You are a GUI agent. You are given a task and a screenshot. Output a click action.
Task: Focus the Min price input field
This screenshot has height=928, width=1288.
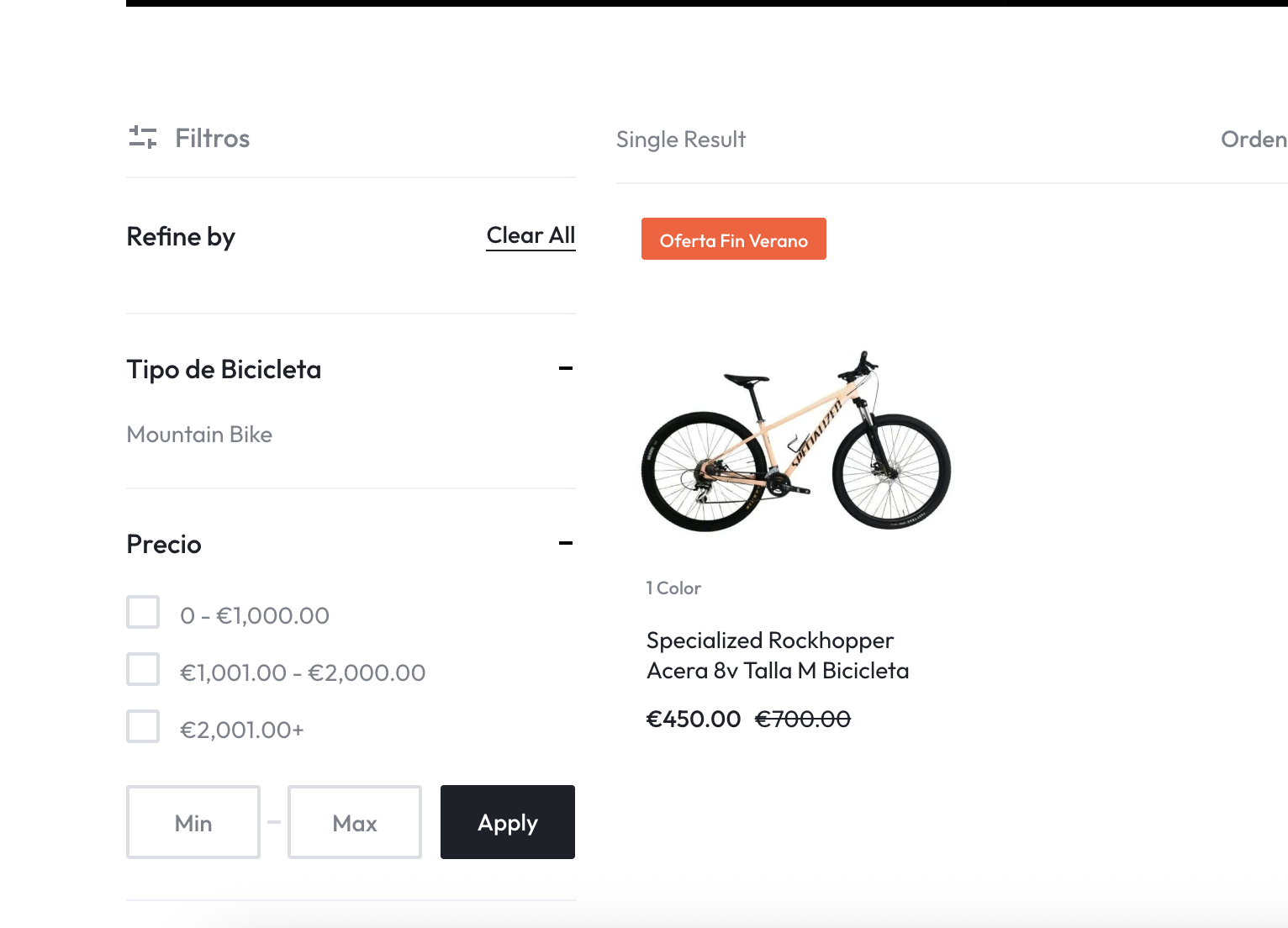(193, 822)
